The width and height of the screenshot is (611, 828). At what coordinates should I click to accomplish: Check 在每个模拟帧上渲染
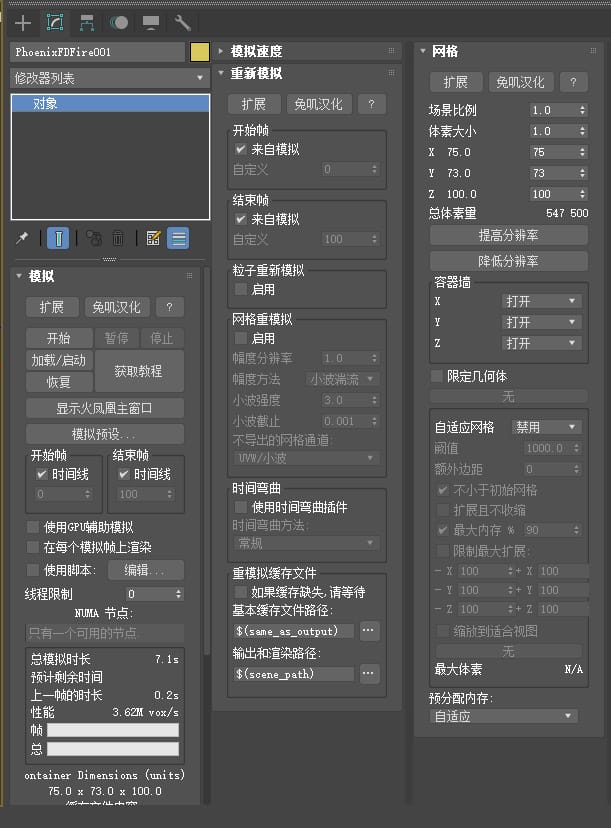[33, 547]
